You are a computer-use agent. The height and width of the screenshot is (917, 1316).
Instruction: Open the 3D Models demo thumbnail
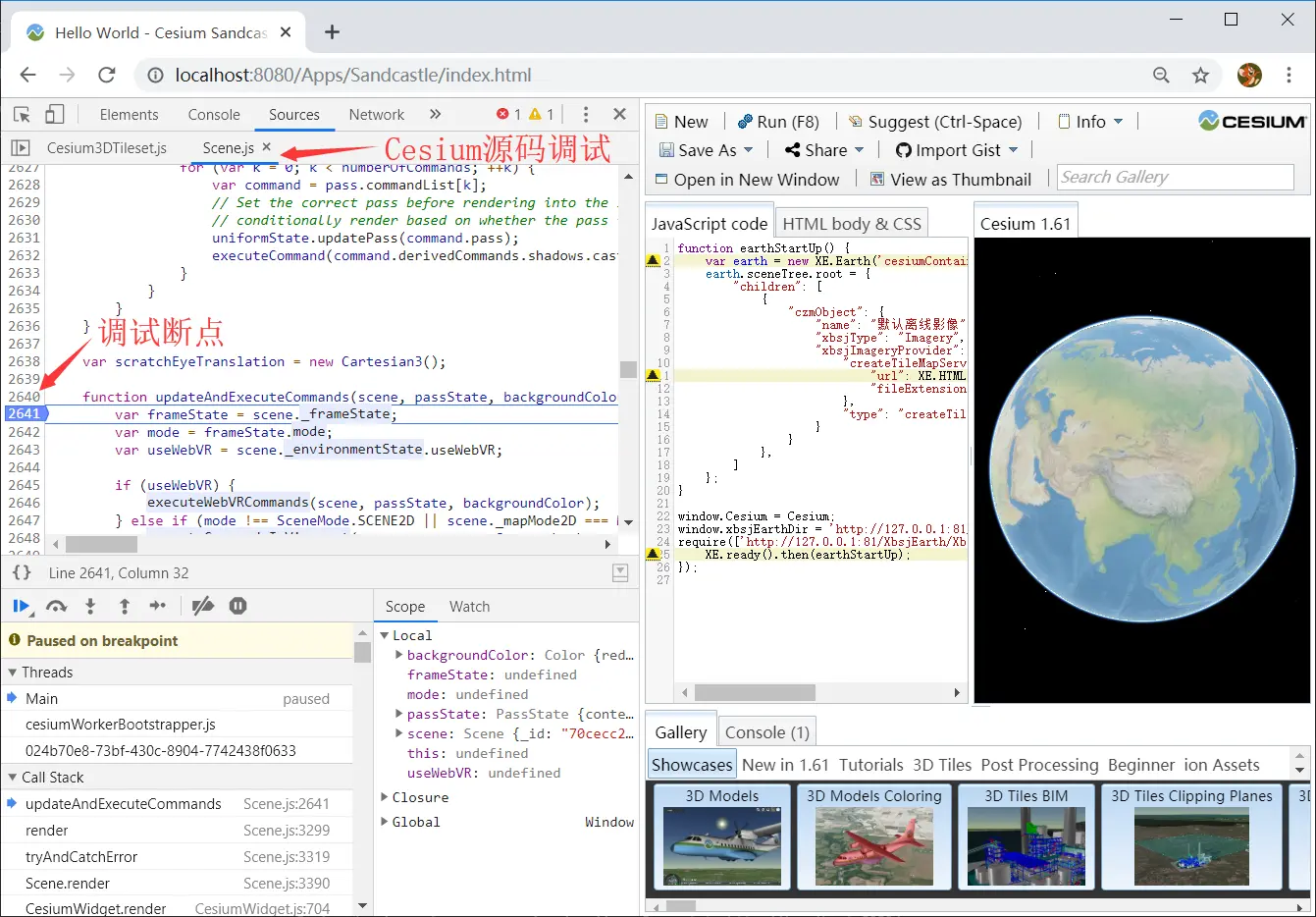click(x=722, y=836)
